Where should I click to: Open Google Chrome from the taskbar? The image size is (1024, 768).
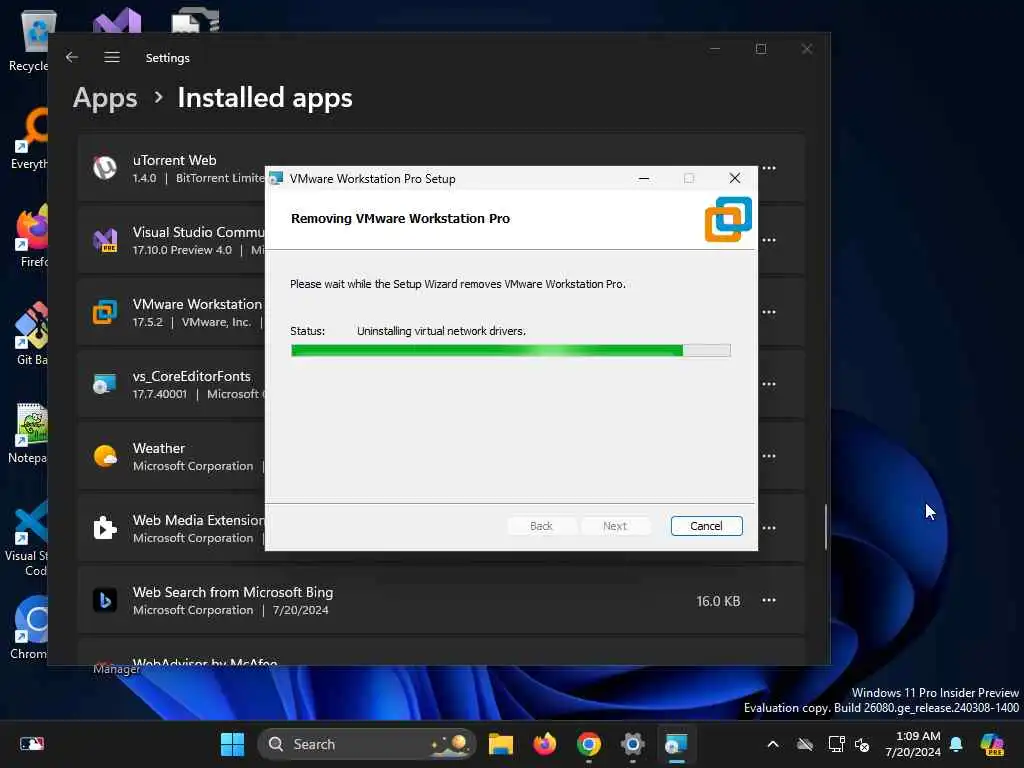[588, 744]
